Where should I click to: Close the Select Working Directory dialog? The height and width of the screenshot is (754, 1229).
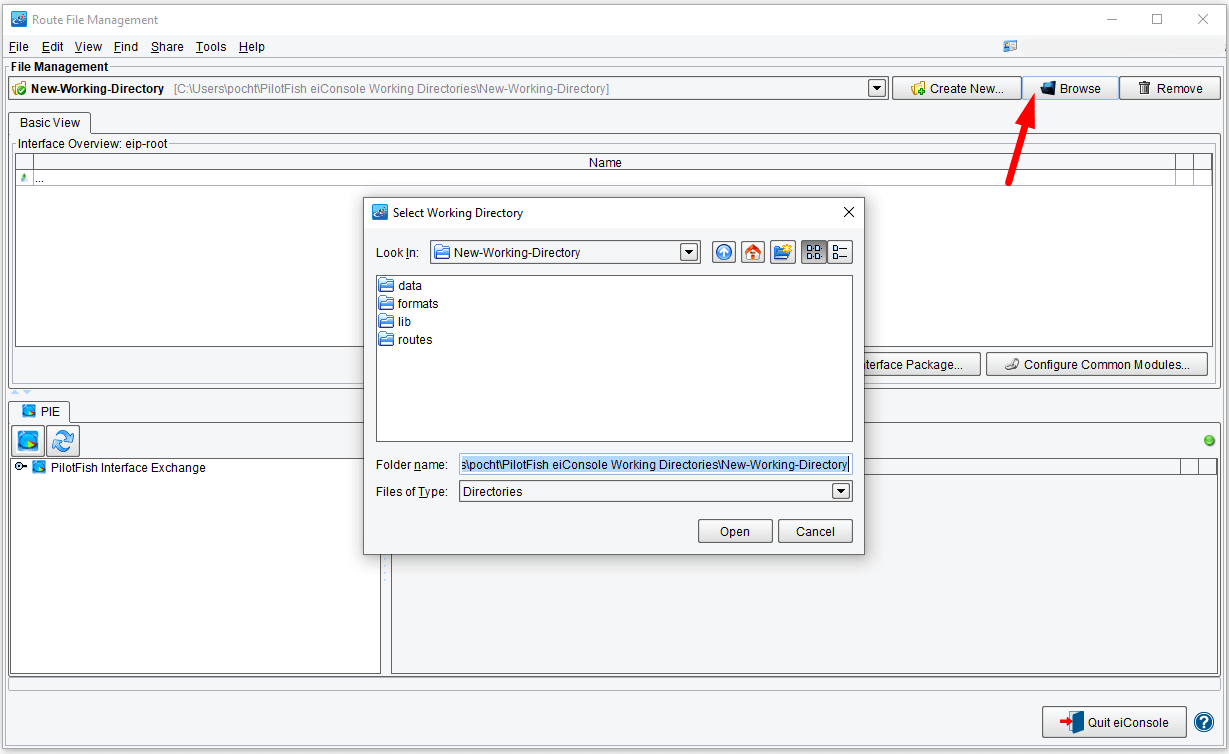849,212
